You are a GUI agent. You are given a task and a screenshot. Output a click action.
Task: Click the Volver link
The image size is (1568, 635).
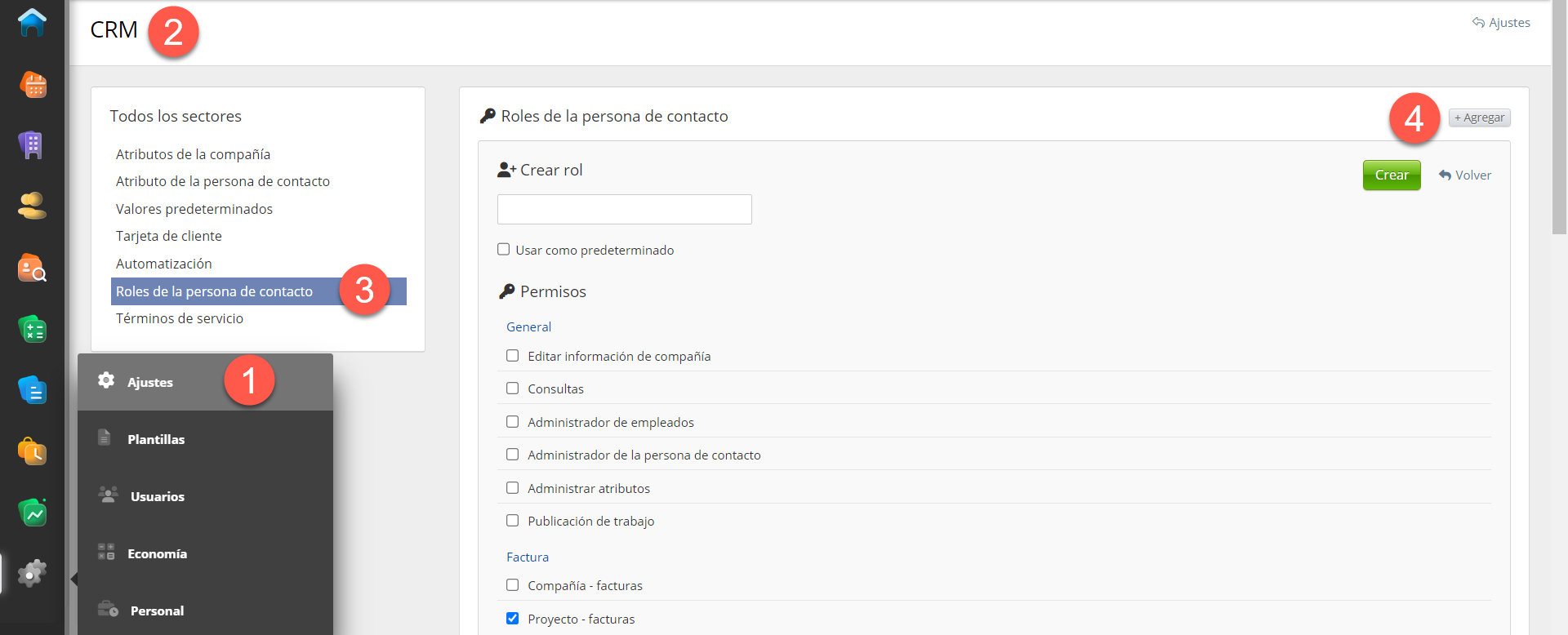[1465, 175]
